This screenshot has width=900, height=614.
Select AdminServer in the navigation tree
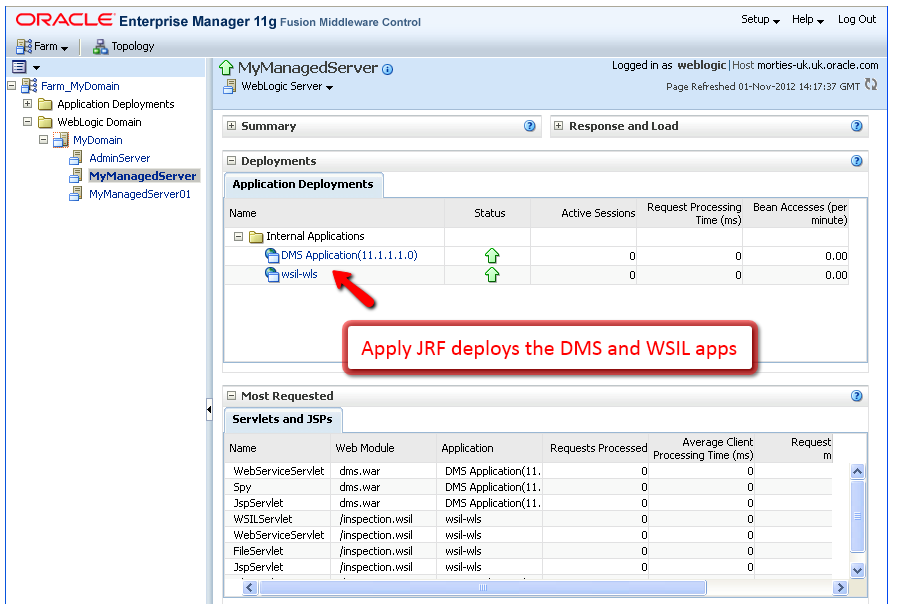(x=119, y=158)
